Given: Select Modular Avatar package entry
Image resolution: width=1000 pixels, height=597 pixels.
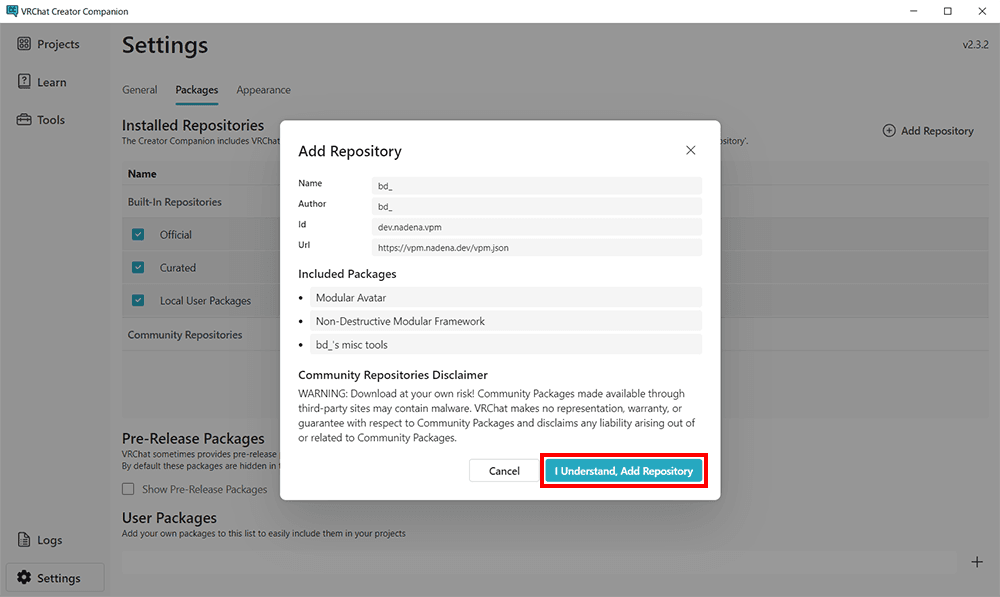Looking at the screenshot, I should [x=506, y=297].
